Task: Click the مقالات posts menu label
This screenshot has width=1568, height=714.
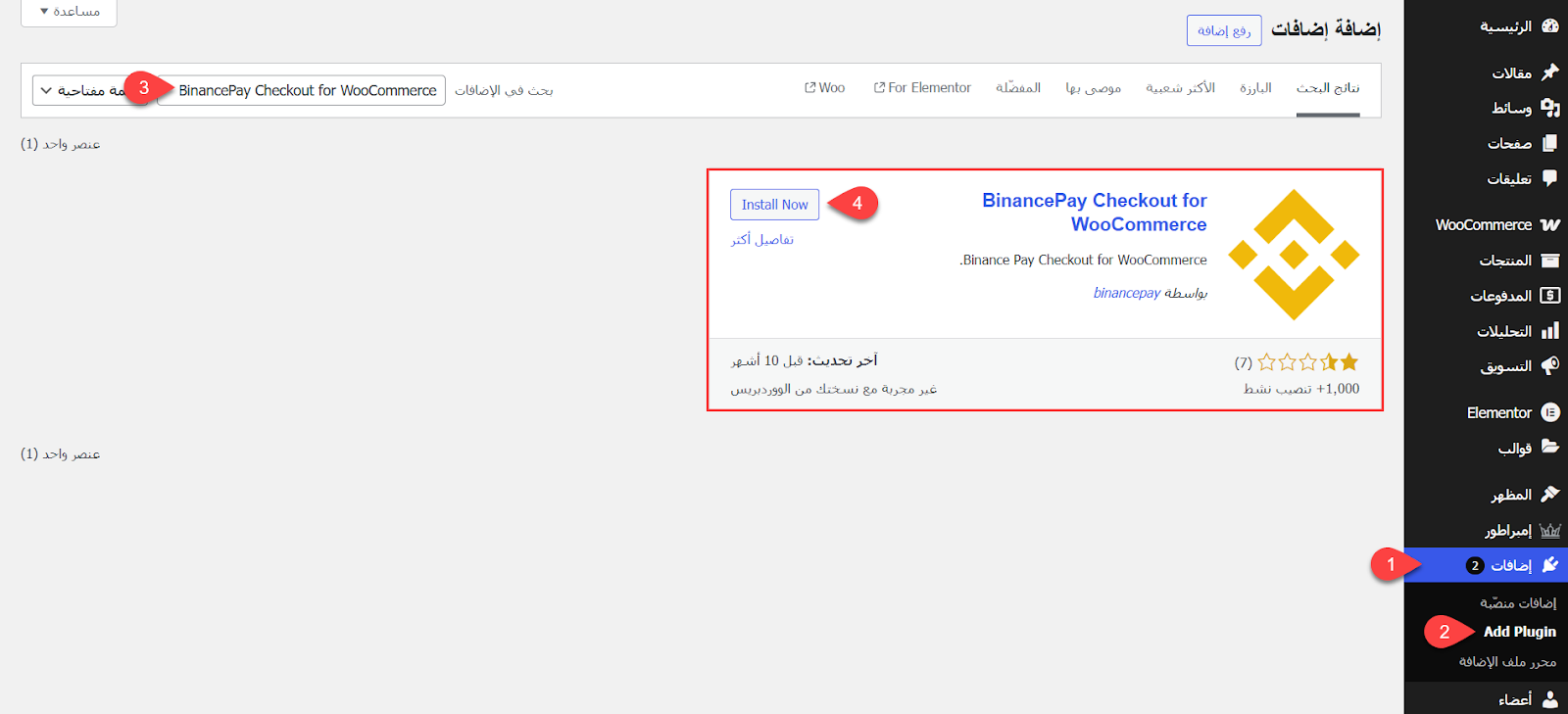Action: [1512, 72]
